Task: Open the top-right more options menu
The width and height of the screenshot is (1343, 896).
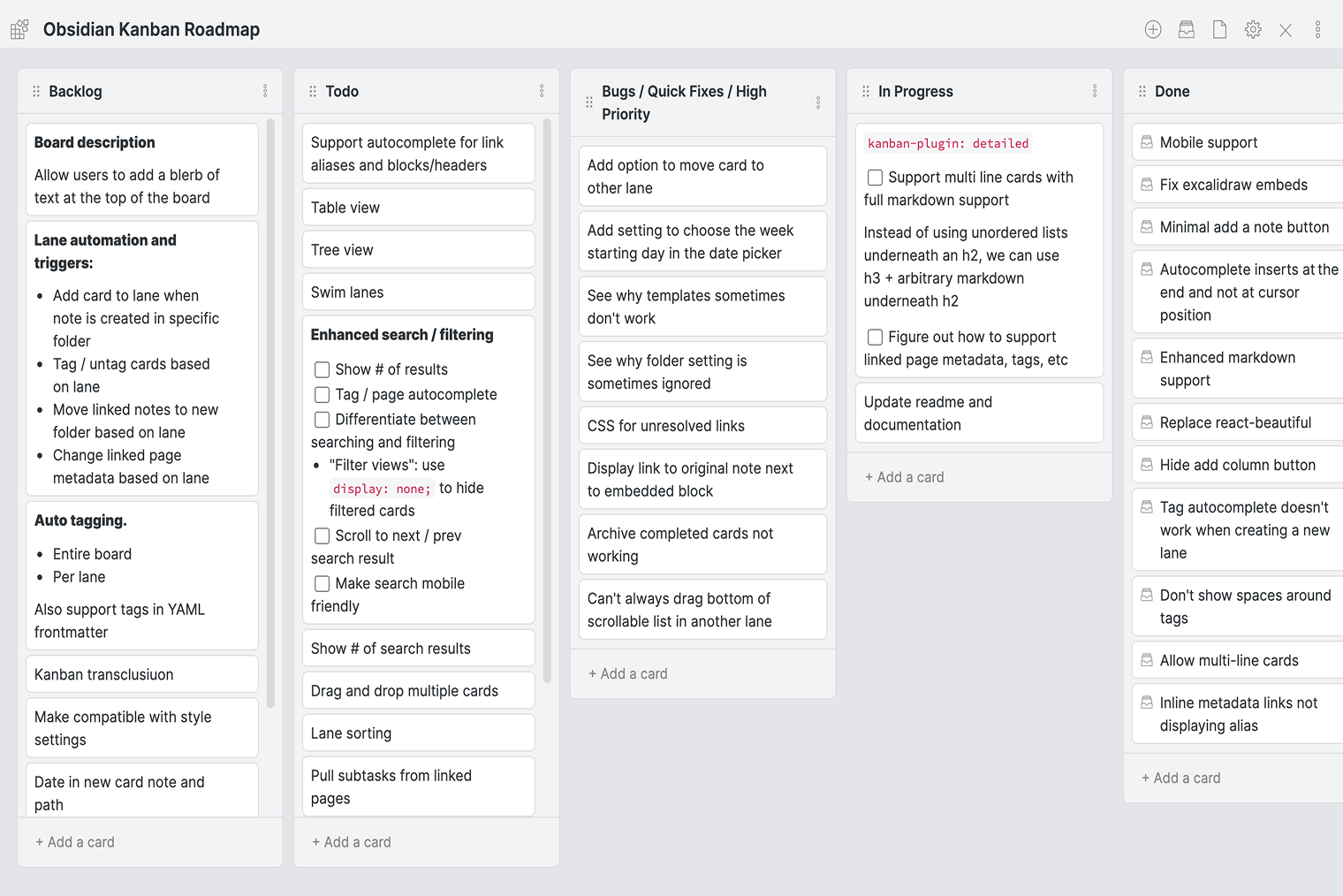Action: point(1317,30)
